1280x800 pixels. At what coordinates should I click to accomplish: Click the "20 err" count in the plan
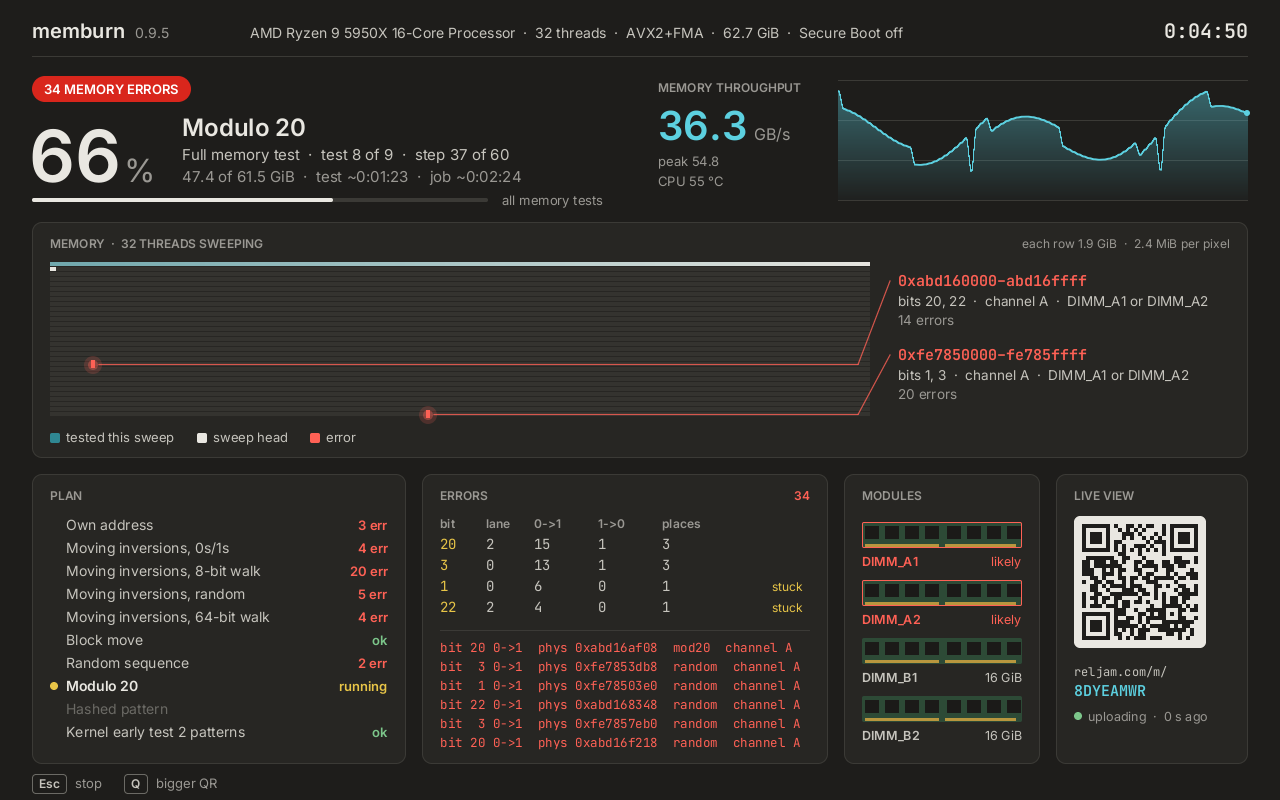click(x=369, y=572)
